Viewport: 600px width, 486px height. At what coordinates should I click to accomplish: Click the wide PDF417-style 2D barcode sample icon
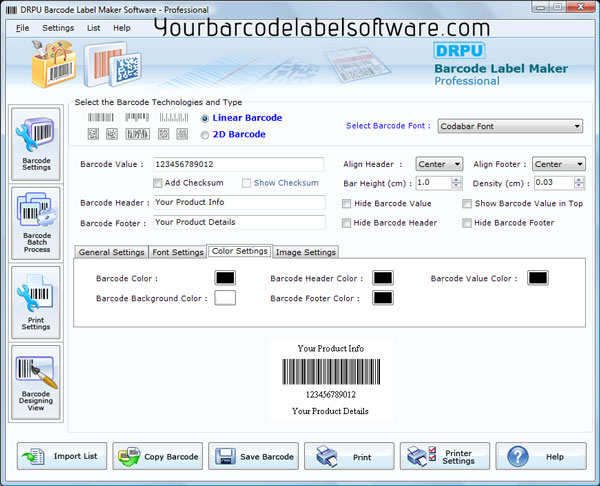point(138,134)
